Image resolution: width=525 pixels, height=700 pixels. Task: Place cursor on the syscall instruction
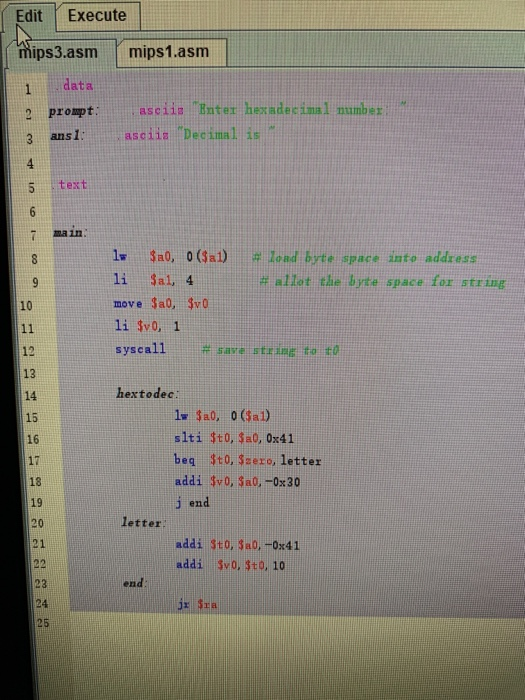pos(140,349)
